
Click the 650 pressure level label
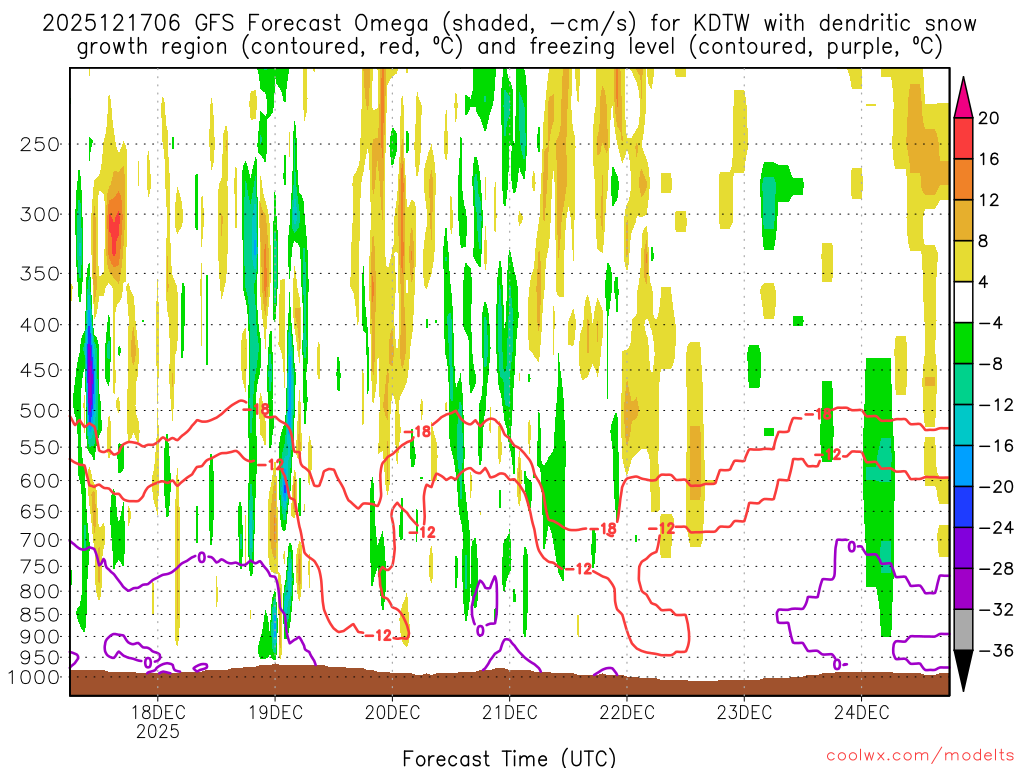click(x=40, y=511)
